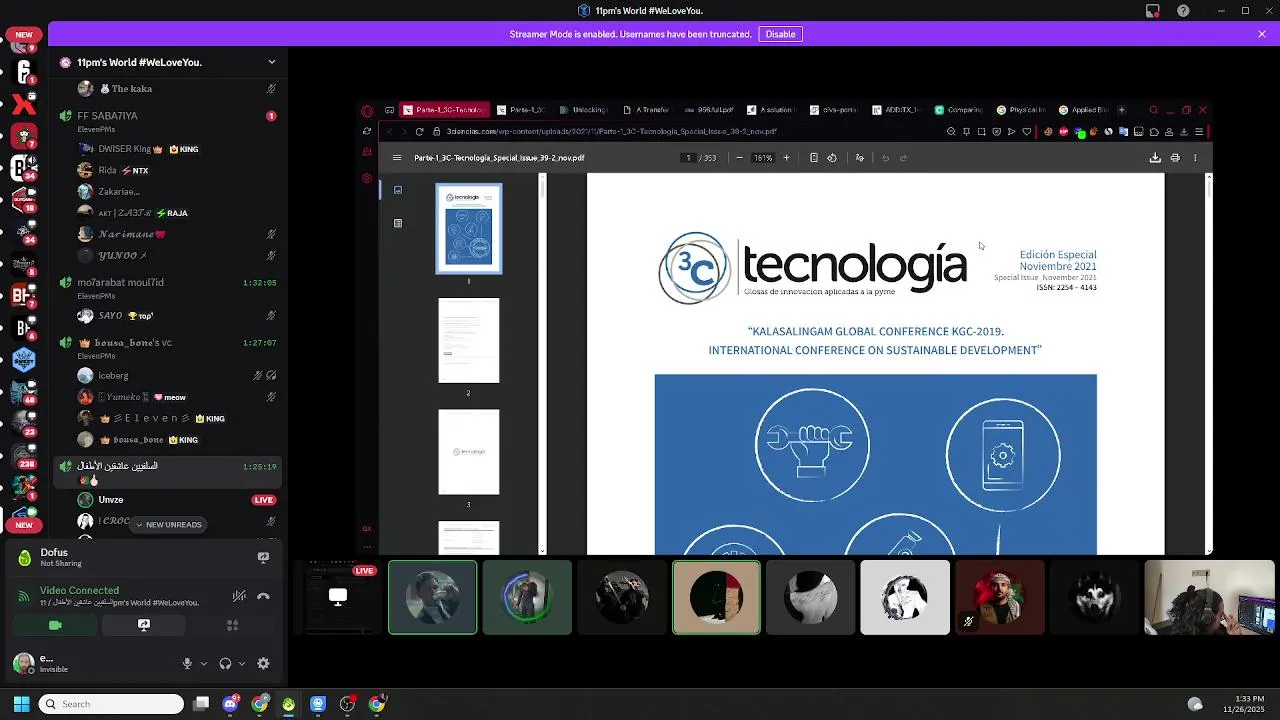This screenshot has height=720, width=1280.
Task: Open Discord User Settings gear
Action: click(x=263, y=663)
